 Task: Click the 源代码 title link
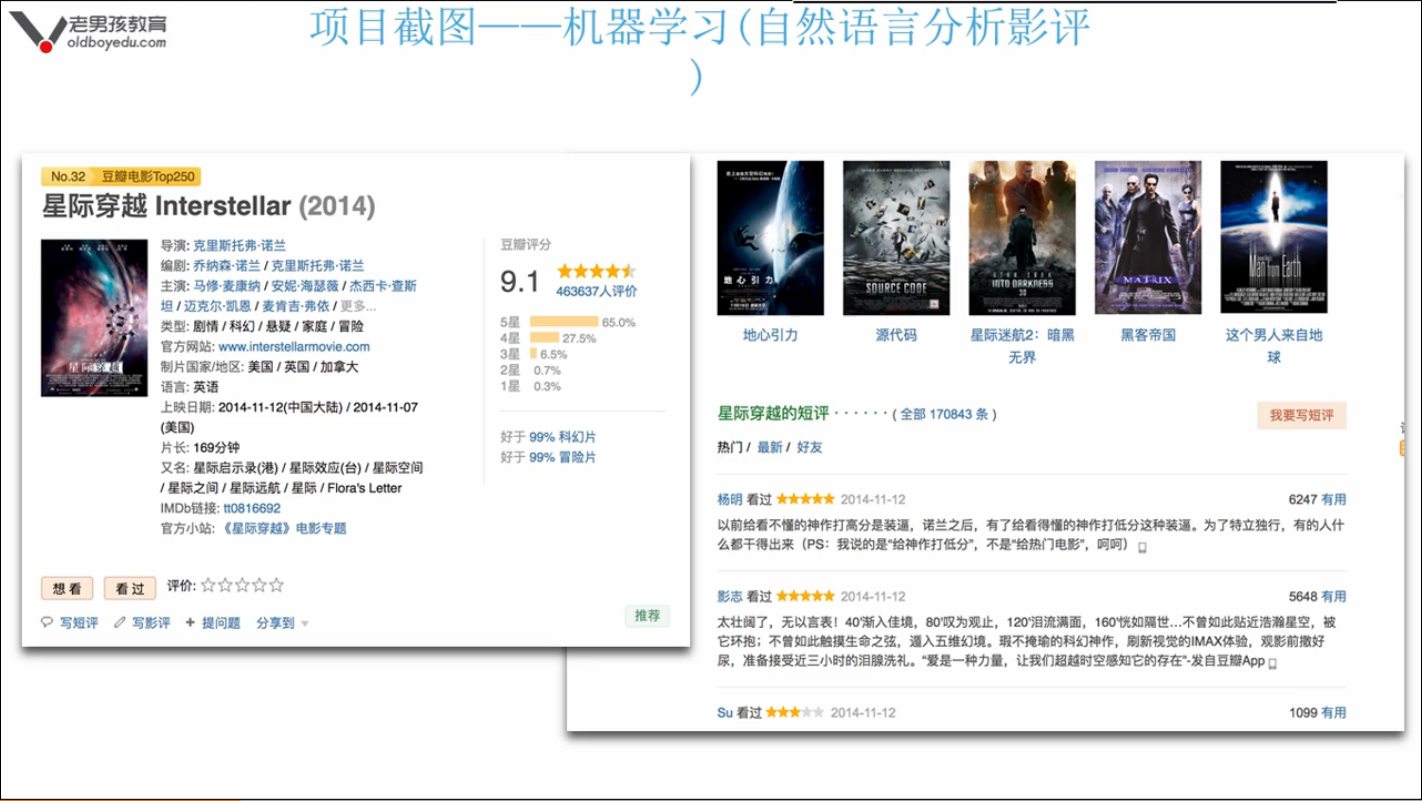click(x=896, y=335)
